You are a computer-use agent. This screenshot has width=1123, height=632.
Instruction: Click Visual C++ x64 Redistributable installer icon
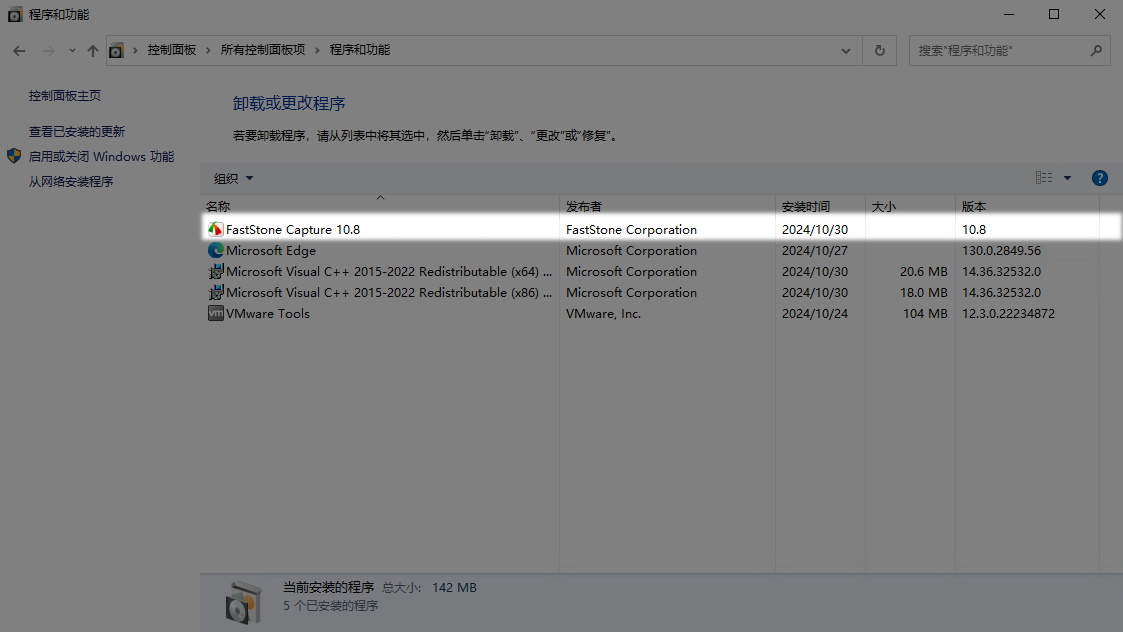(215, 272)
